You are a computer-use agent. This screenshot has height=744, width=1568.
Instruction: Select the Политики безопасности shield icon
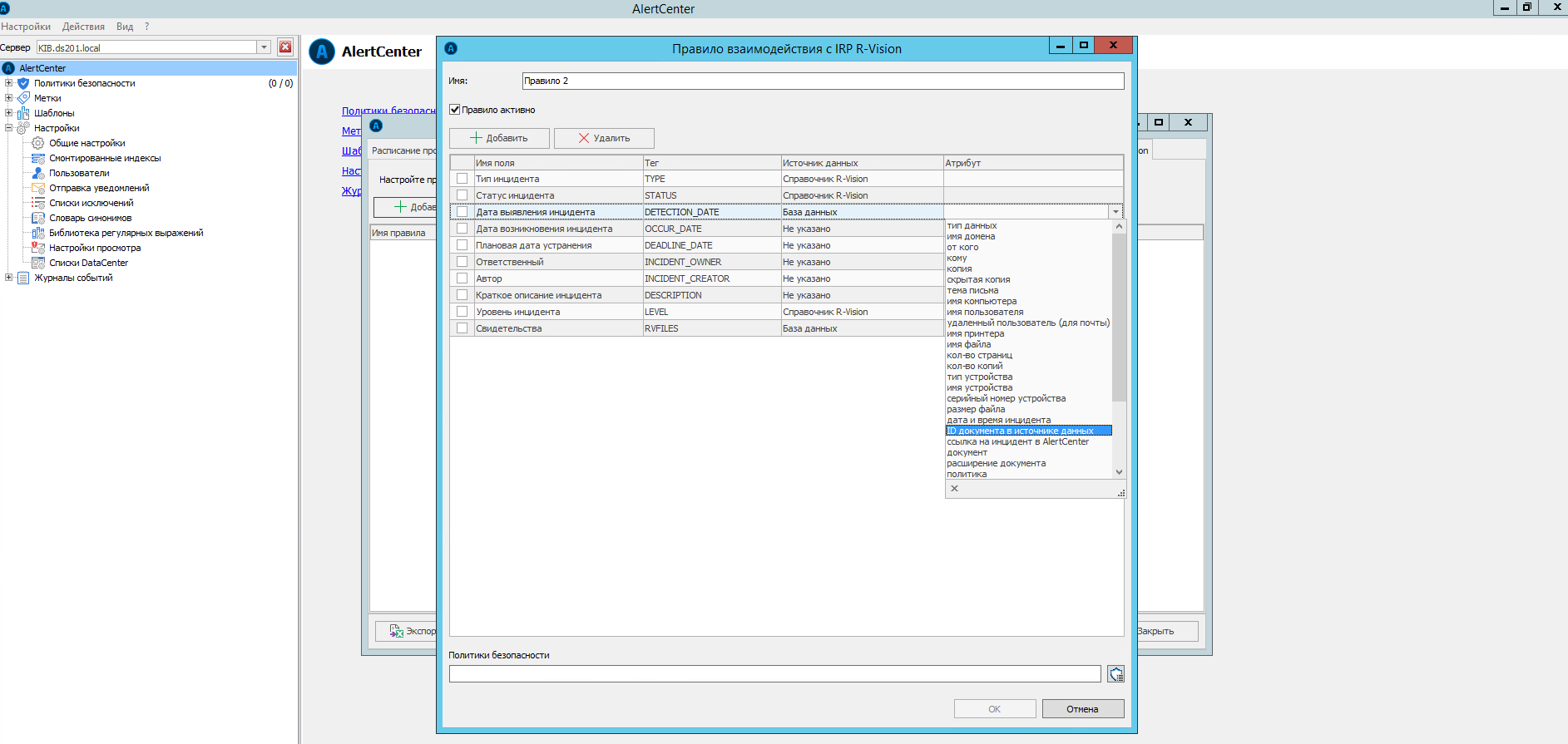coord(23,83)
